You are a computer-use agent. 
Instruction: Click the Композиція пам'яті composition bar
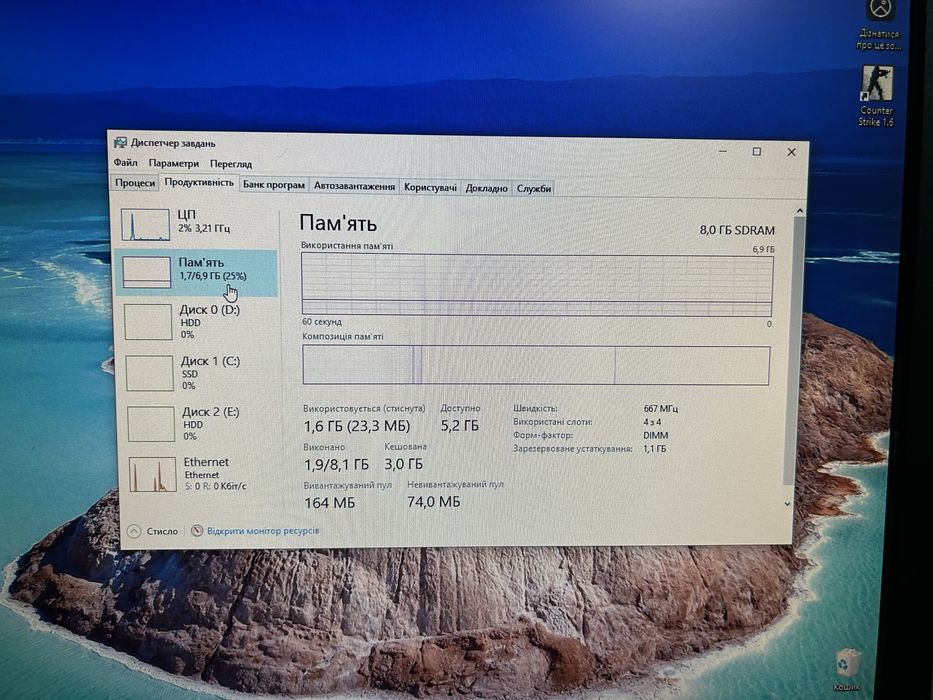tap(536, 365)
